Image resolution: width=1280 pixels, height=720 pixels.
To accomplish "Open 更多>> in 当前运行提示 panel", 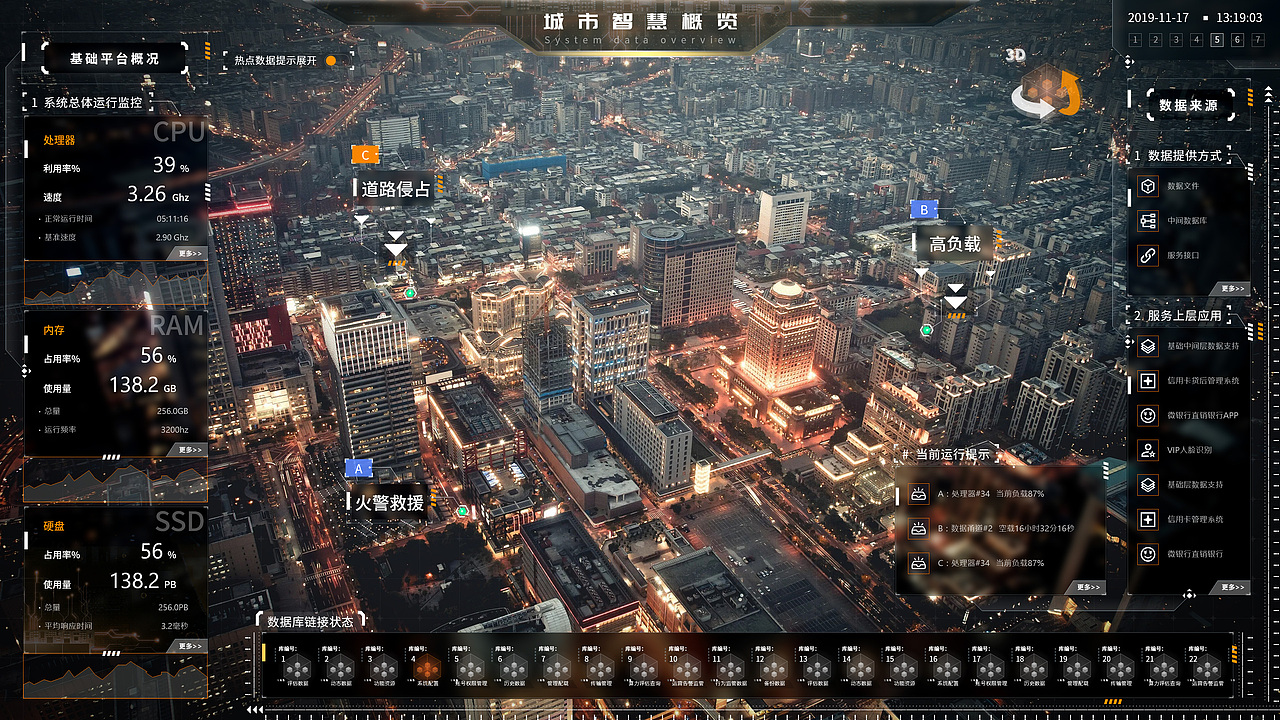I will (1087, 587).
